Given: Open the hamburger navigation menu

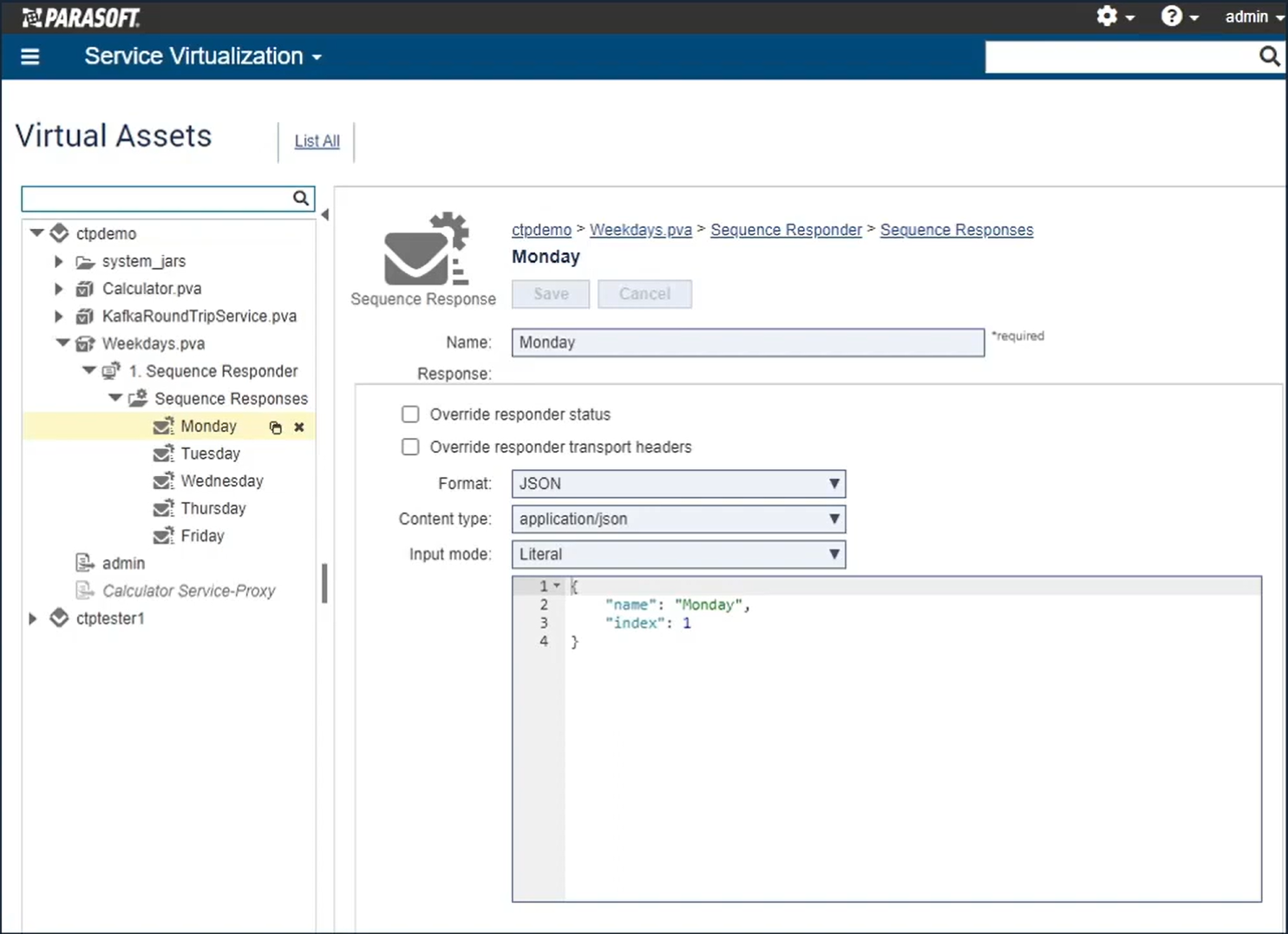Looking at the screenshot, I should pyautogui.click(x=30, y=57).
